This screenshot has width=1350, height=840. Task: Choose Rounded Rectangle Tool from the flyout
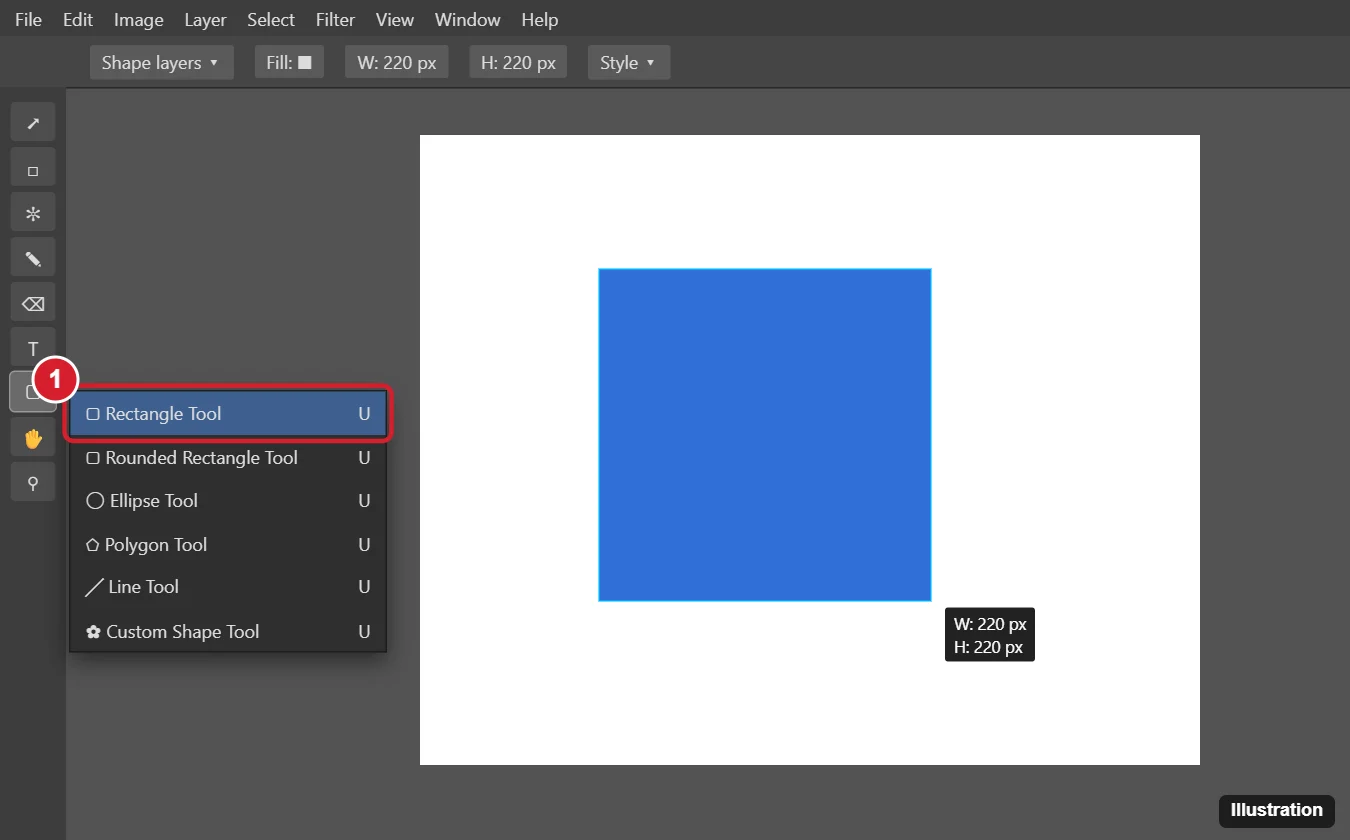(x=228, y=458)
